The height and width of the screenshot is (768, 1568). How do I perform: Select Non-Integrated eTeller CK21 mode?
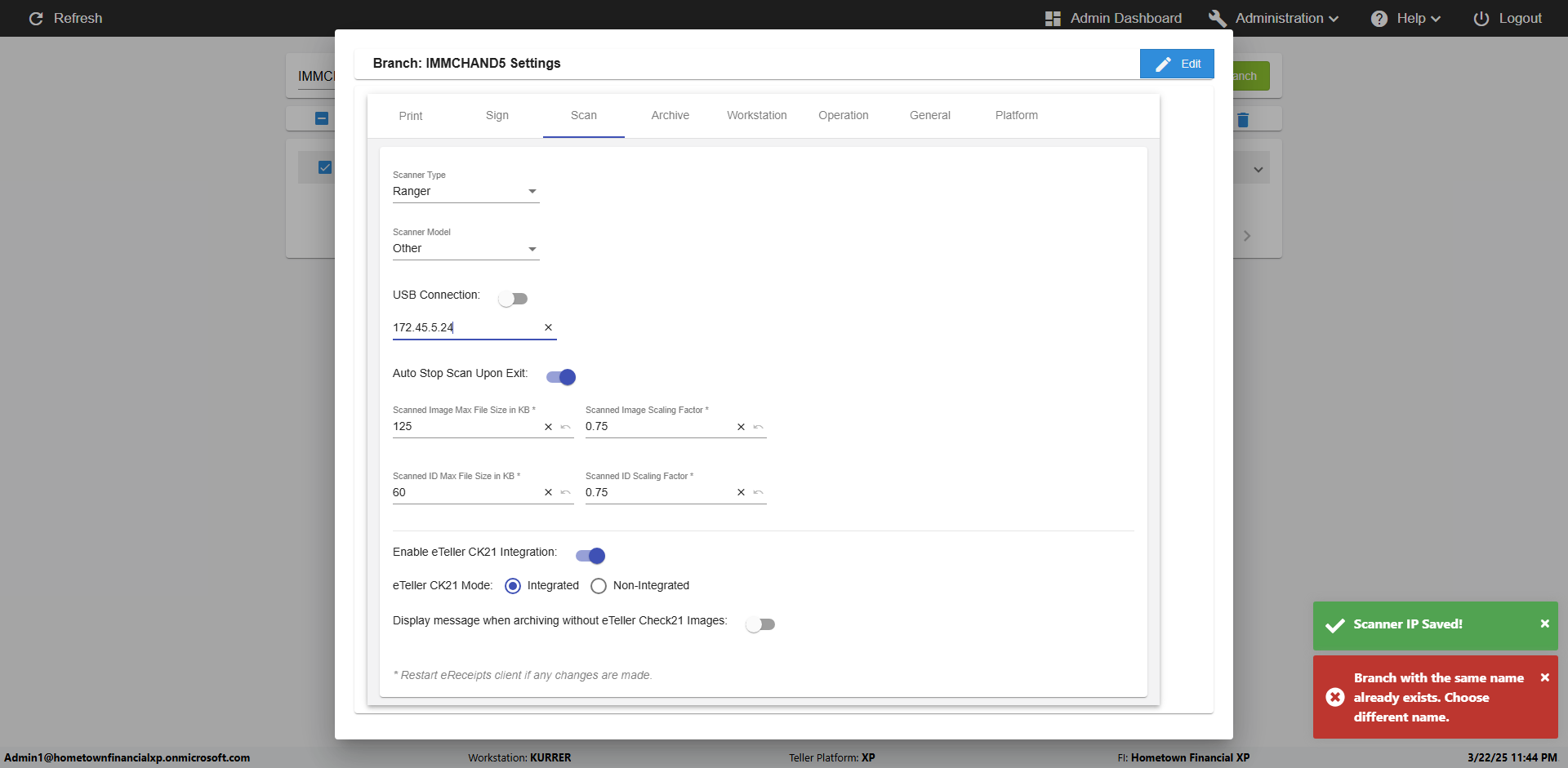(x=599, y=586)
